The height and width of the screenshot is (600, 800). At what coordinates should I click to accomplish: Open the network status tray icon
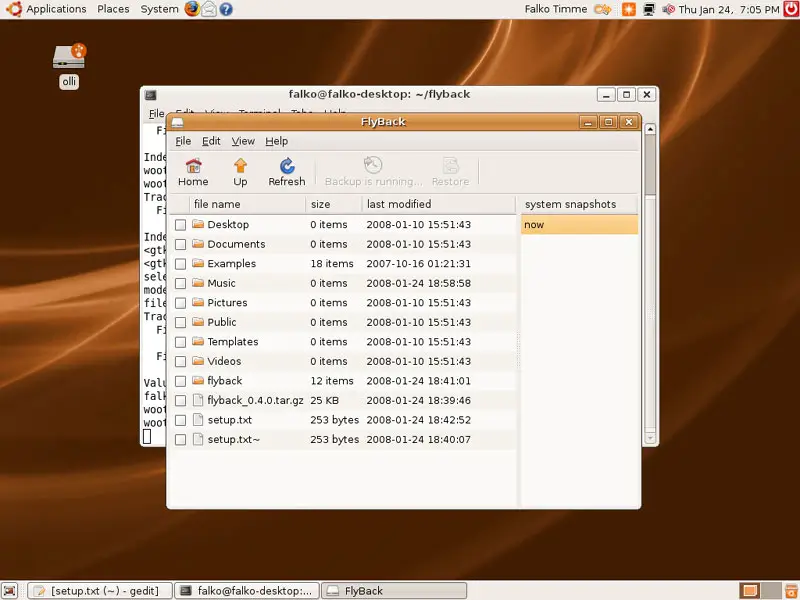coord(649,9)
